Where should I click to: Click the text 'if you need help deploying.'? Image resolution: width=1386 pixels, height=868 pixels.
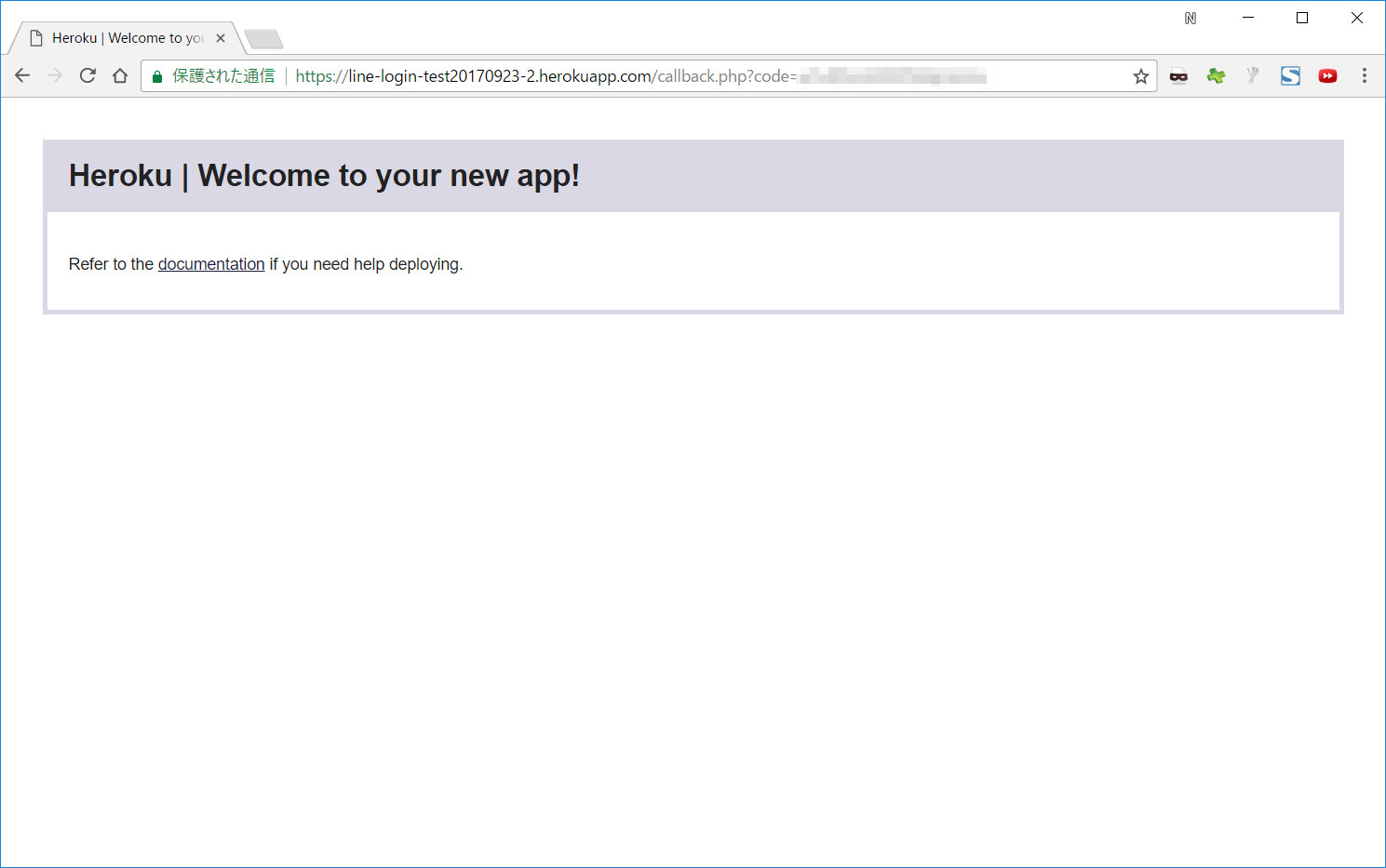(x=366, y=264)
